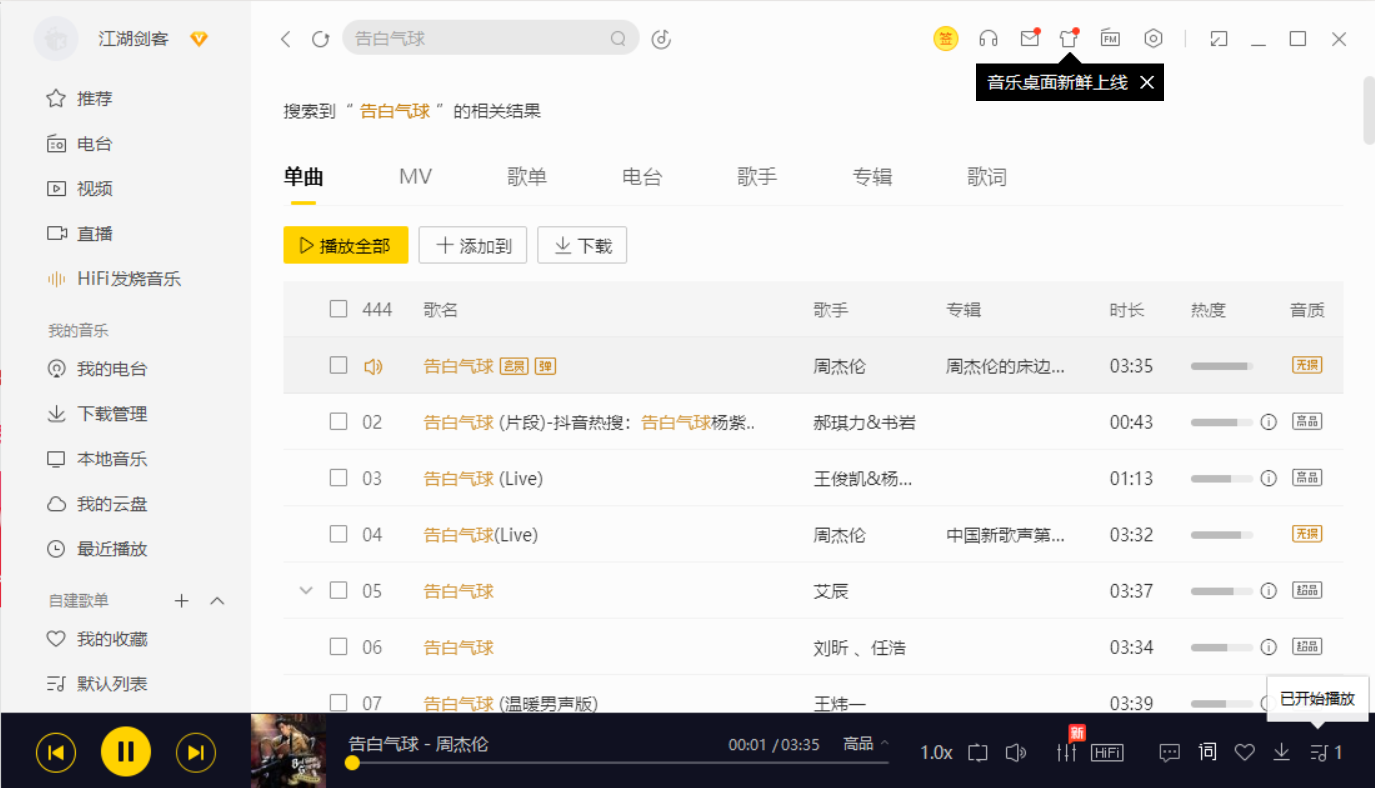The width and height of the screenshot is (1375, 788).
Task: Click the info icon on row 02
Action: click(x=1269, y=422)
